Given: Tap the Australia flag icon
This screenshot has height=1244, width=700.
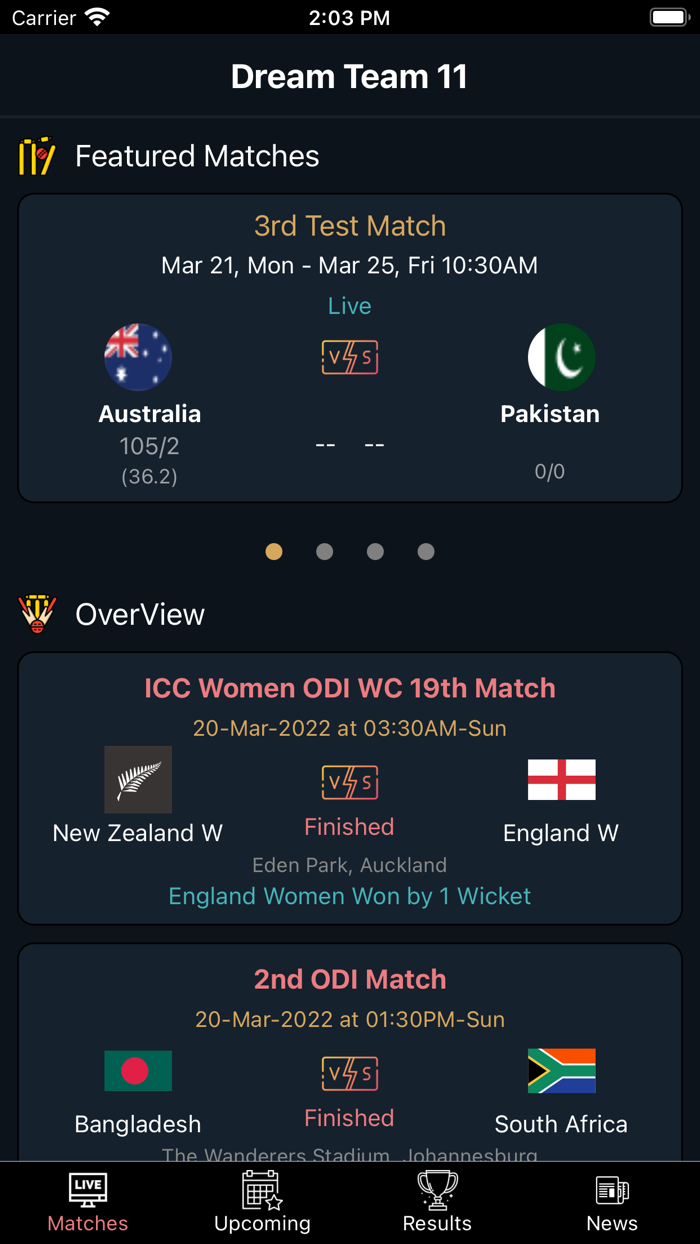Looking at the screenshot, I should tap(138, 357).
